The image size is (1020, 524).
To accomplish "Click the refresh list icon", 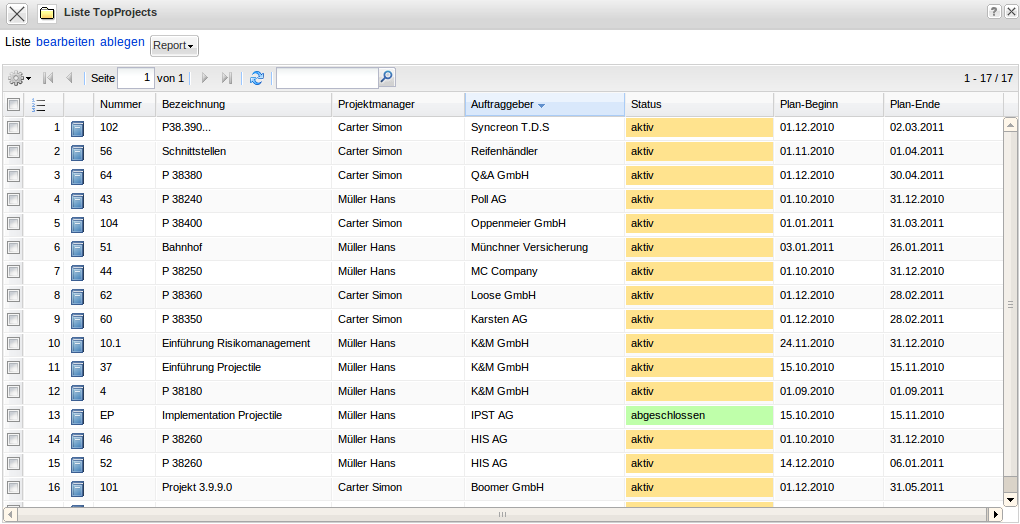I will coord(257,78).
